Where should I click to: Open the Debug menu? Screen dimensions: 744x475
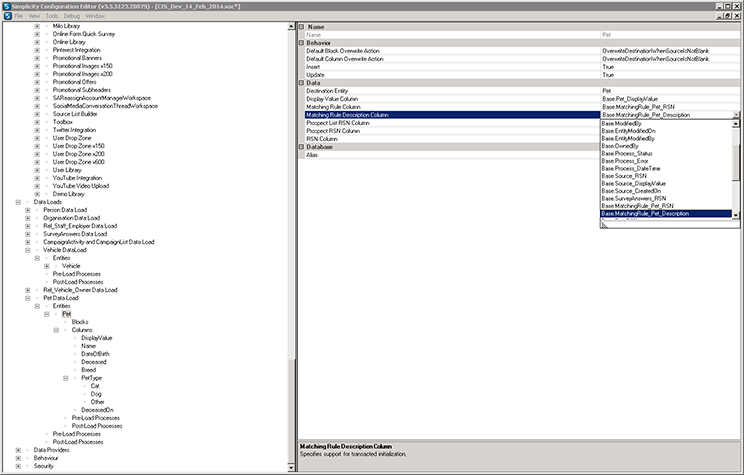[72, 16]
